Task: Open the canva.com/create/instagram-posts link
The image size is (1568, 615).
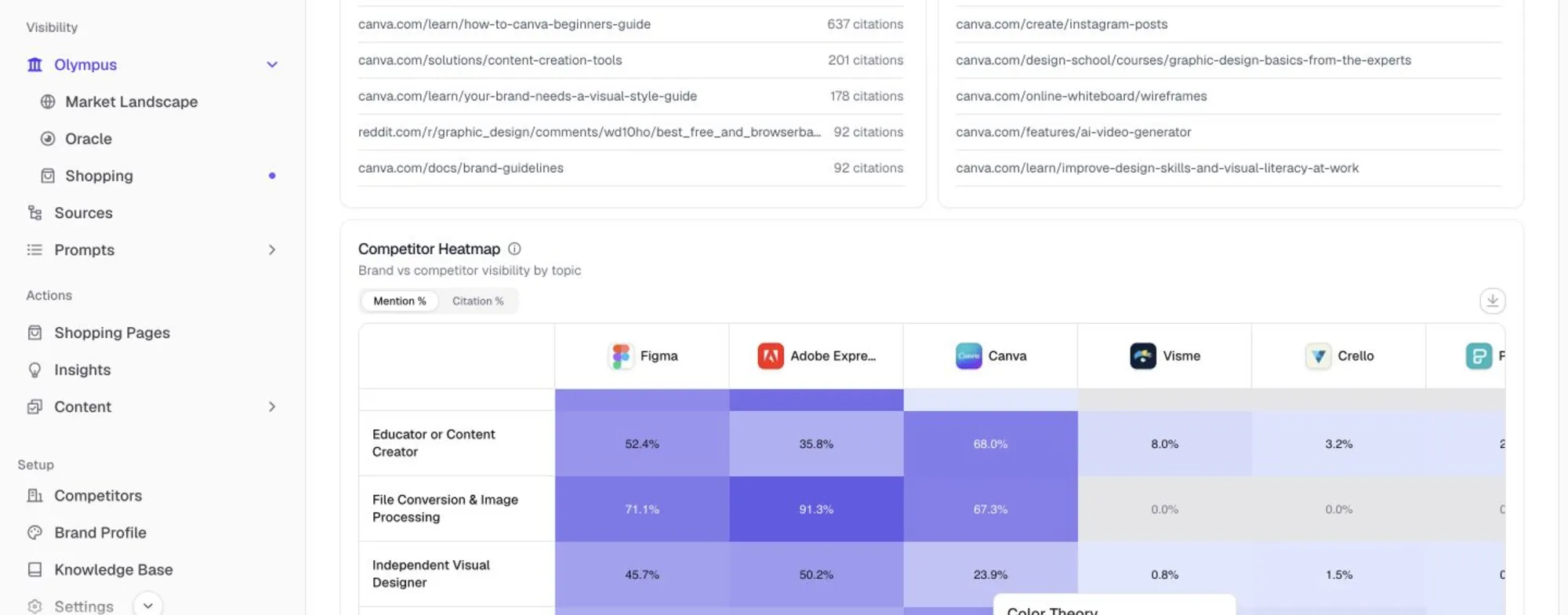Action: pyautogui.click(x=1062, y=24)
